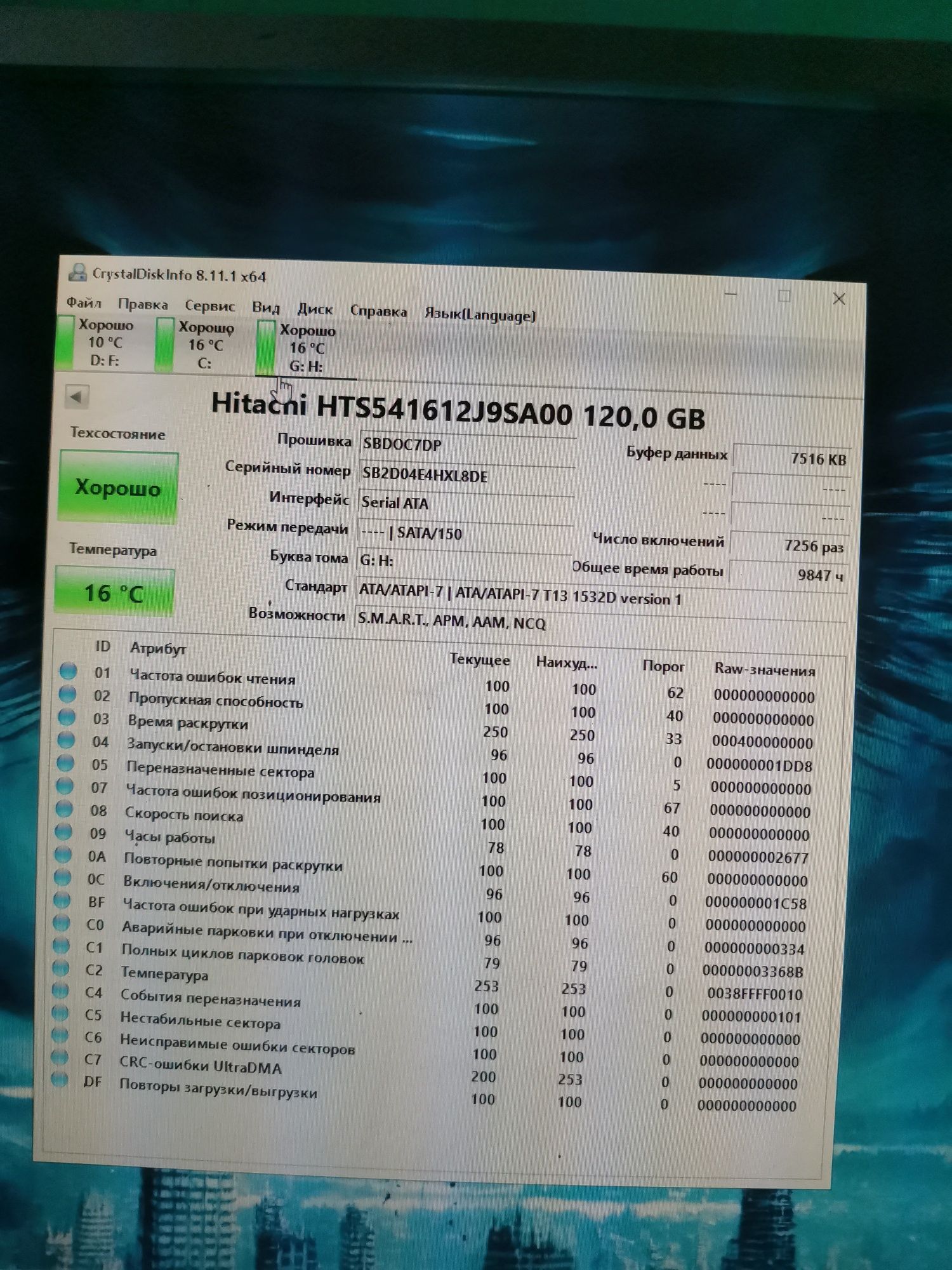Click the 7256 раз power-on count value
This screenshot has width=952, height=1270.
(x=789, y=546)
